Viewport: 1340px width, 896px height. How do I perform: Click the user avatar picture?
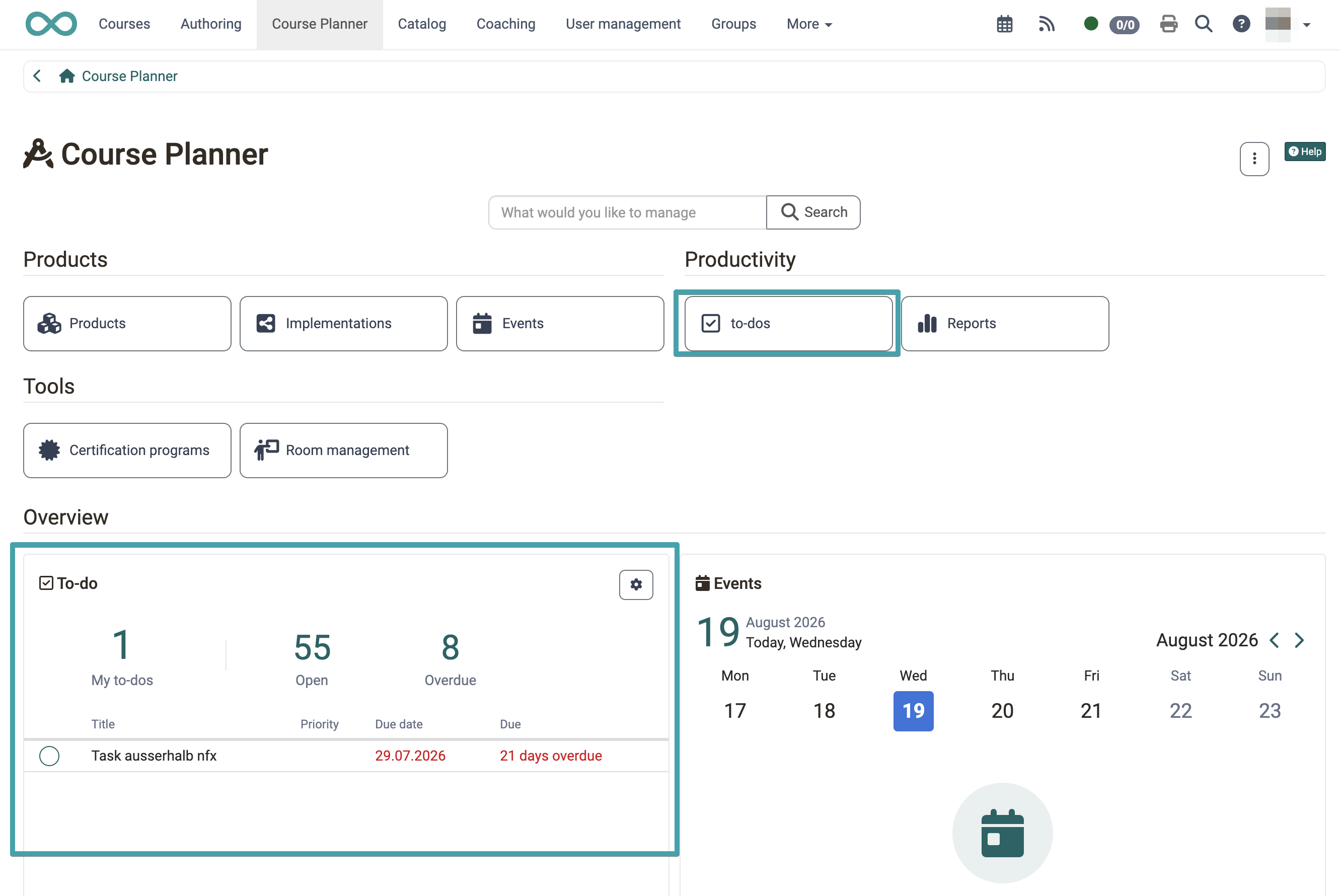pos(1278,24)
